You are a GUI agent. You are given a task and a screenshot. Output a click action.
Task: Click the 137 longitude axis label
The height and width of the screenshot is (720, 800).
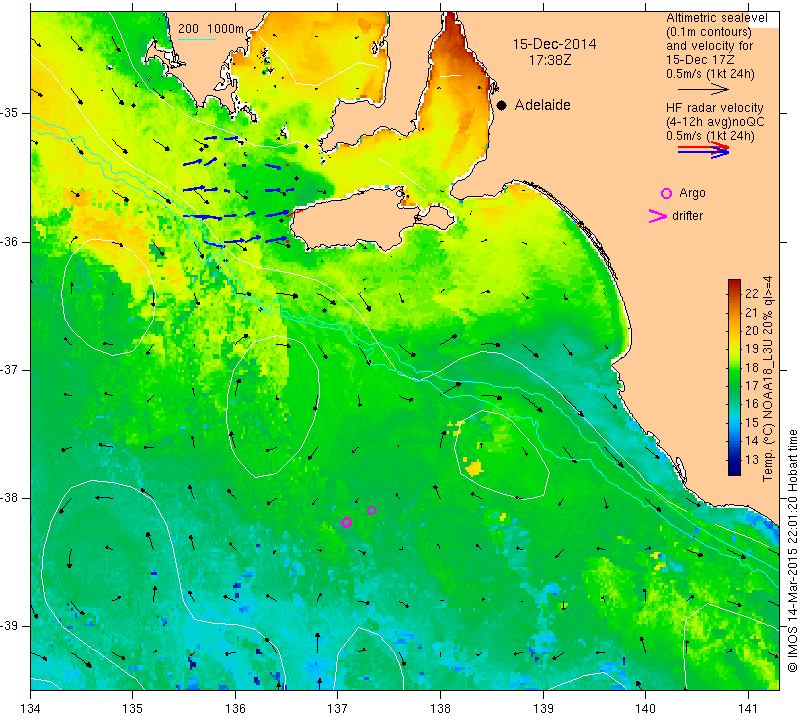[x=338, y=709]
